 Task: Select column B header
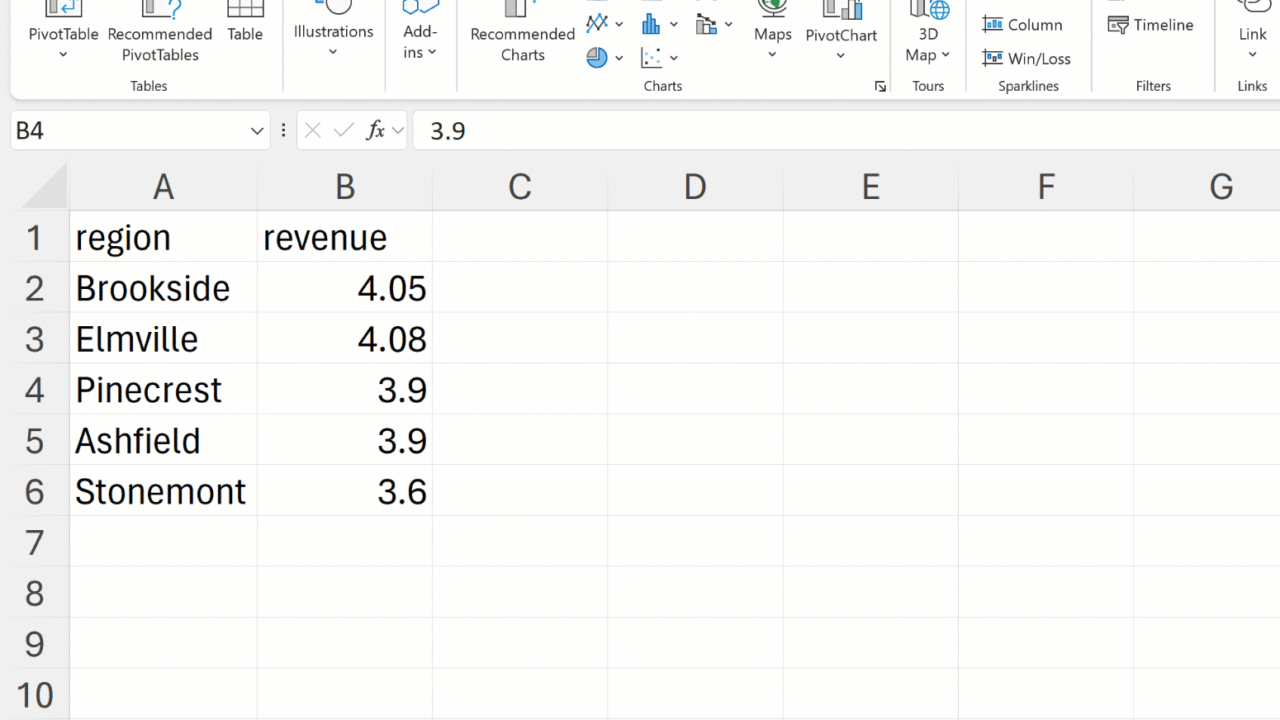click(344, 187)
